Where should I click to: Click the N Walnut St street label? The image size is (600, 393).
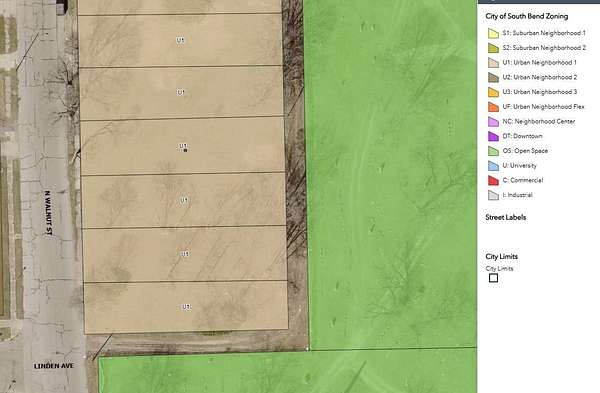48,213
